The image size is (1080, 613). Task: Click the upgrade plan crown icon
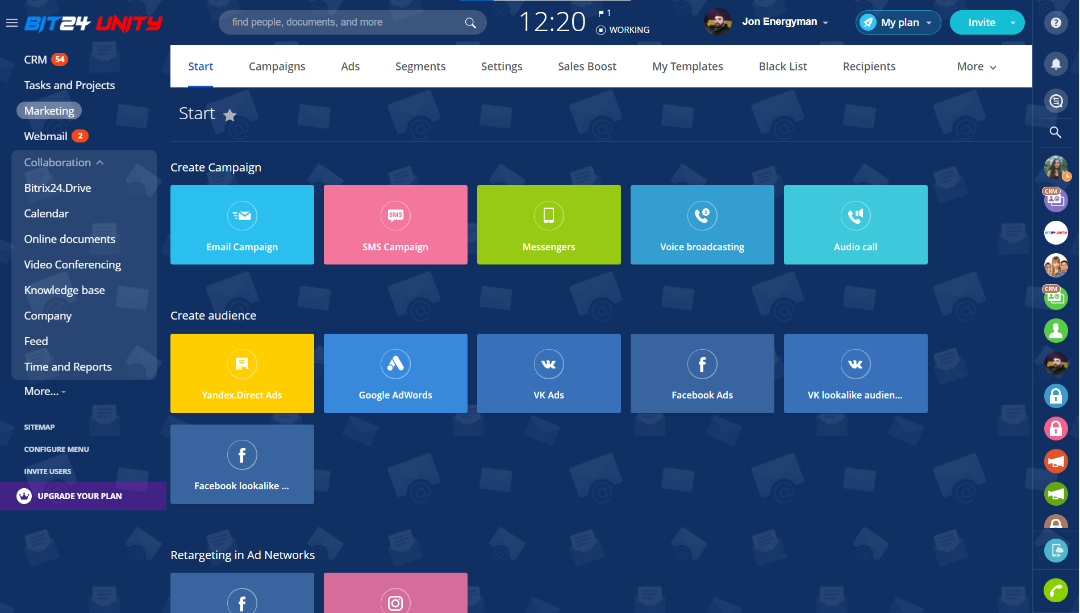(24, 496)
